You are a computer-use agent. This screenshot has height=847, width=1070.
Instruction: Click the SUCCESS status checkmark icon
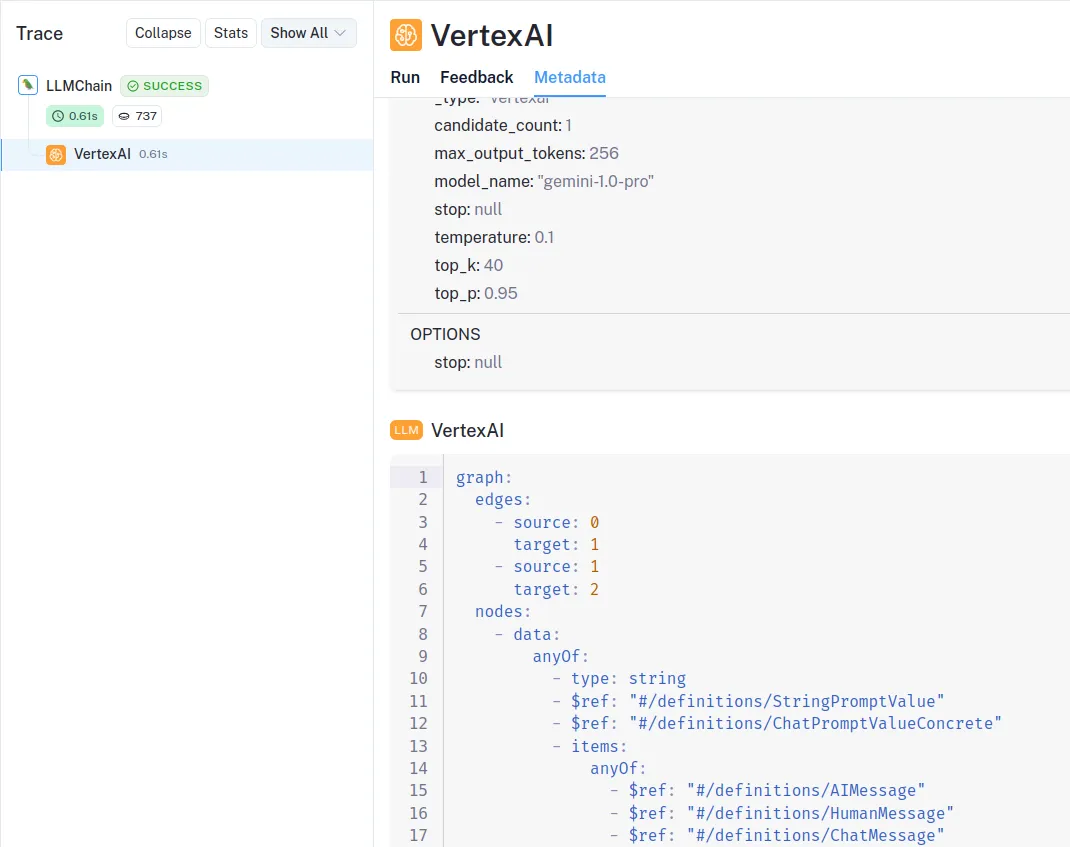click(x=133, y=86)
